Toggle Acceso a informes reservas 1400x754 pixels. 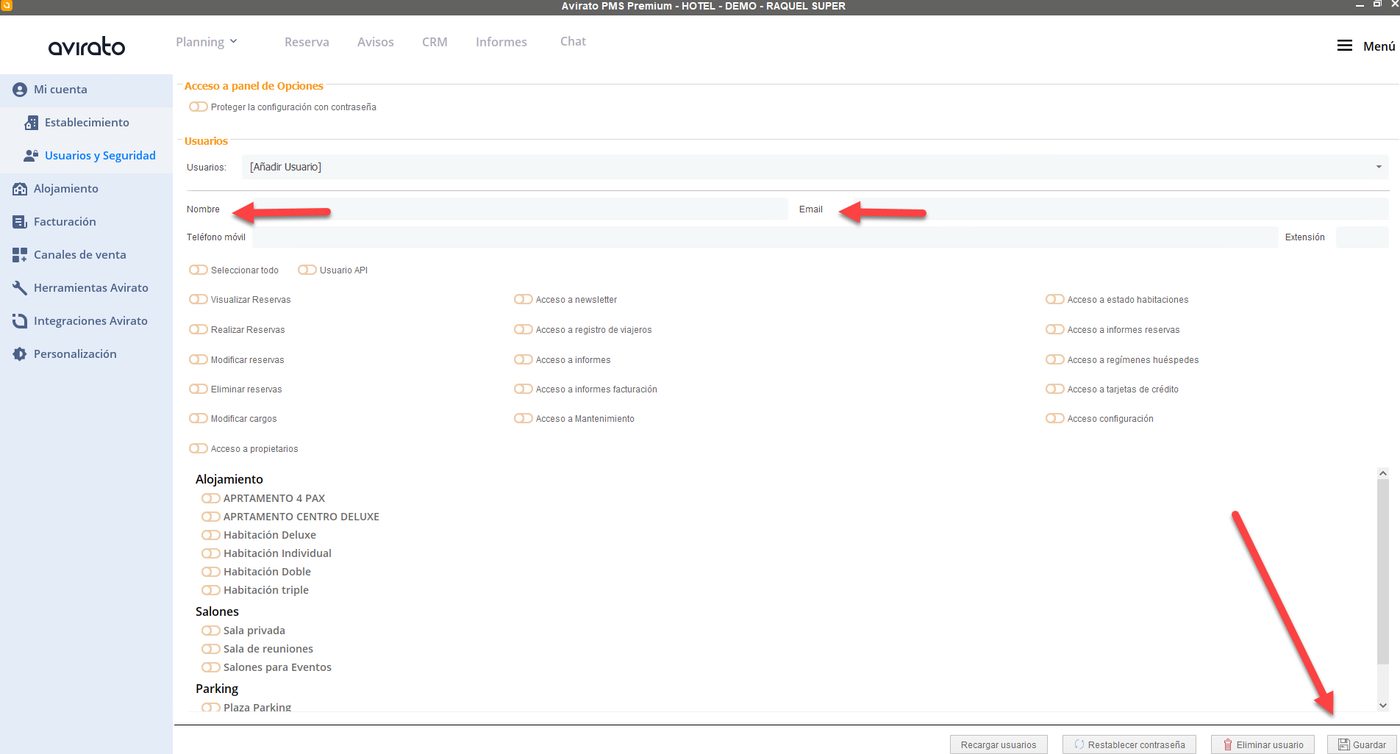1055,329
